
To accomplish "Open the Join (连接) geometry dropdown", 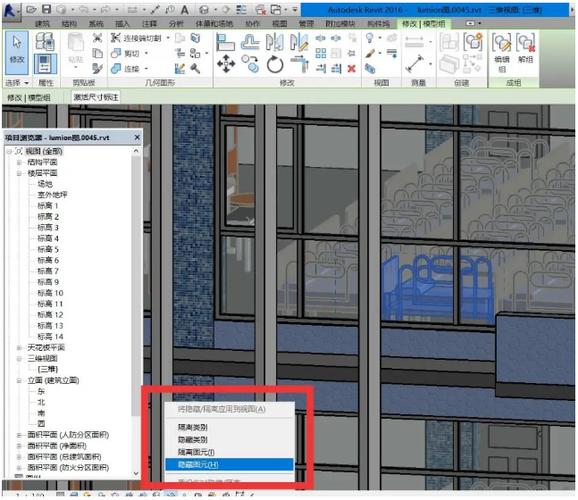I will pyautogui.click(x=146, y=69).
